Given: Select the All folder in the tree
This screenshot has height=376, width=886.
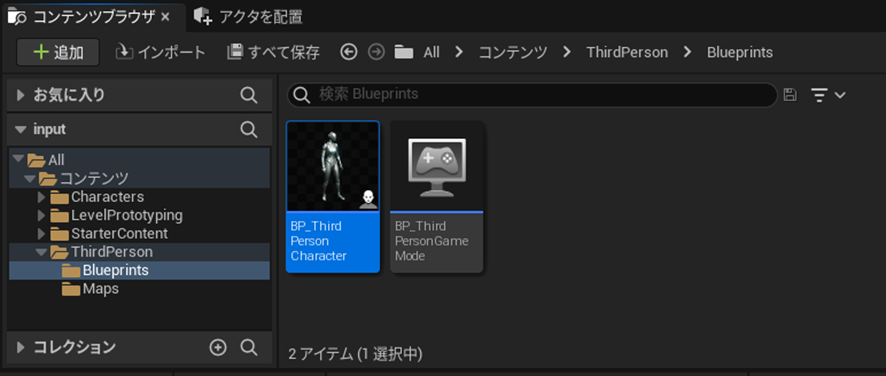Looking at the screenshot, I should click(x=140, y=159).
